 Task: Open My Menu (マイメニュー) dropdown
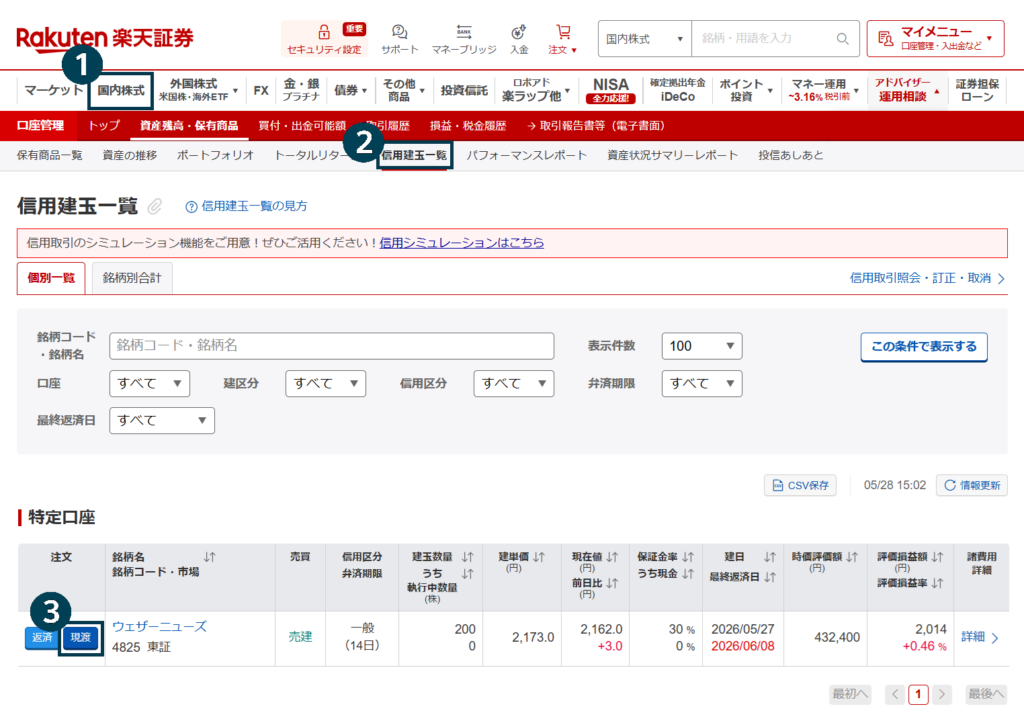(x=935, y=39)
